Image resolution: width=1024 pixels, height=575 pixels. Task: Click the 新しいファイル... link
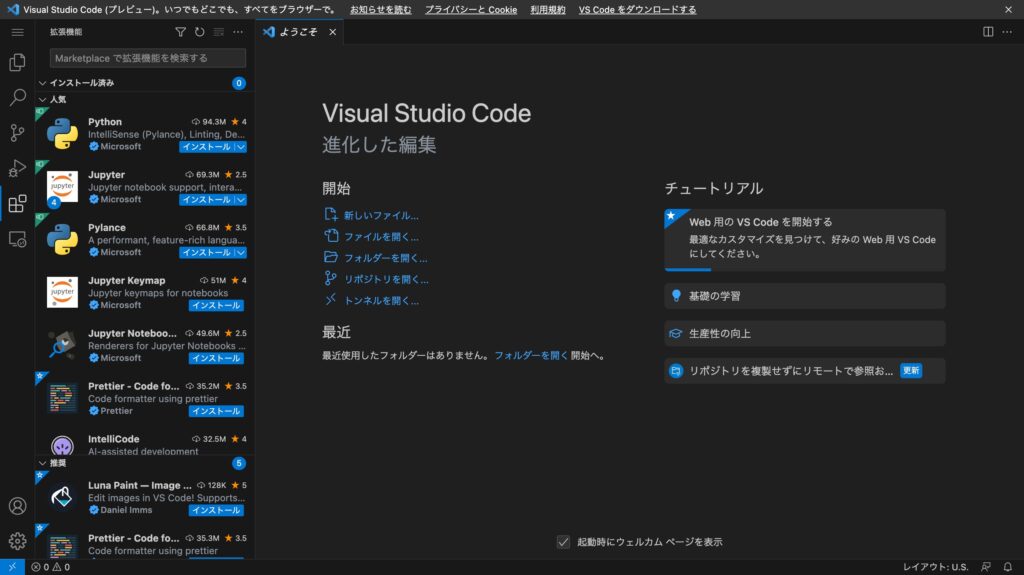tap(381, 215)
